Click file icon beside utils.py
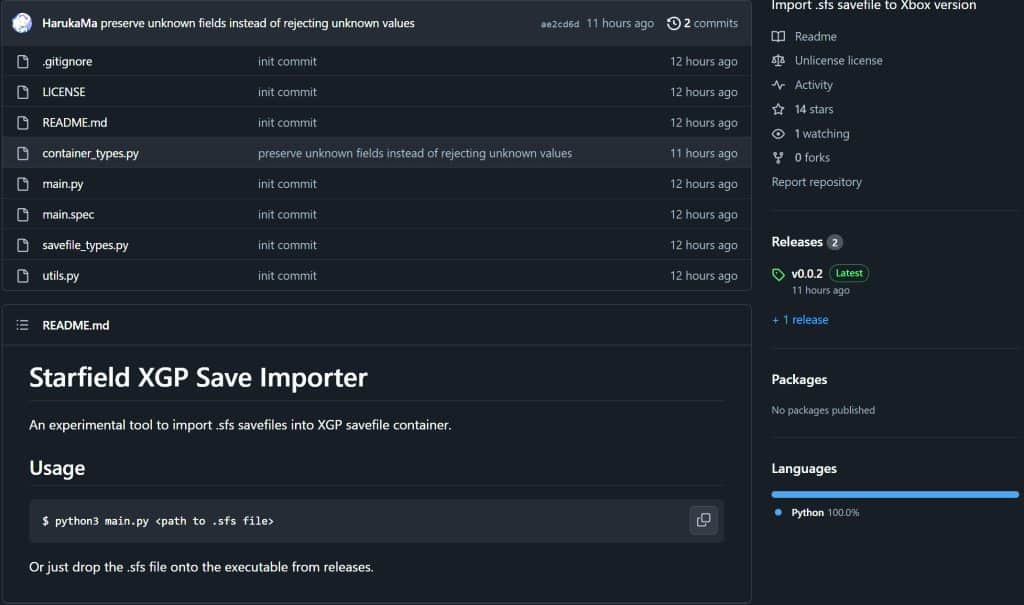This screenshot has height=605, width=1024. click(x=23, y=276)
